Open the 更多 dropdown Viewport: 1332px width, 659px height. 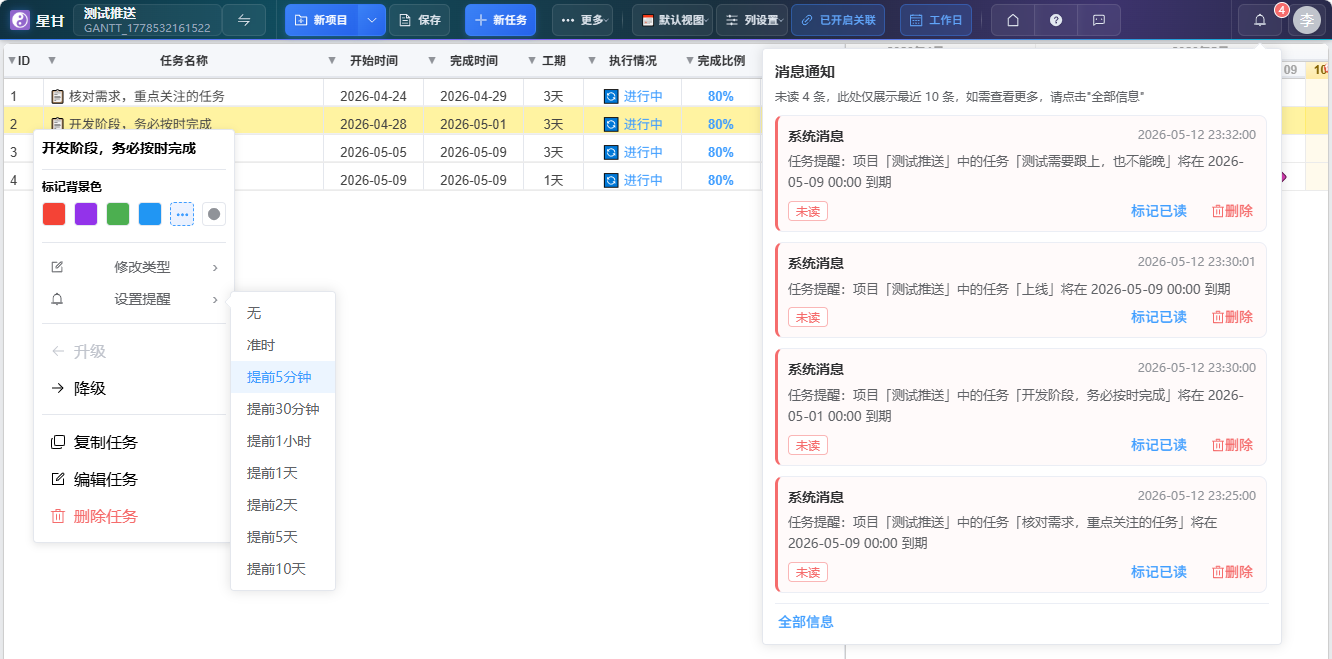click(582, 20)
